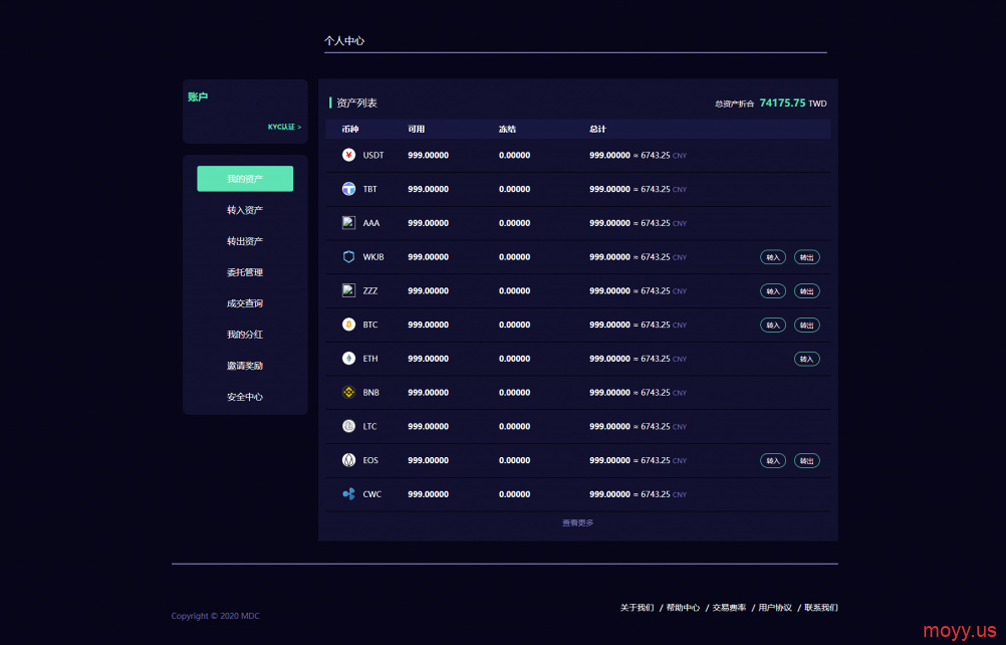Viewport: 1006px width, 645px height.
Task: Click the BNB coin name
Action: (x=371, y=392)
